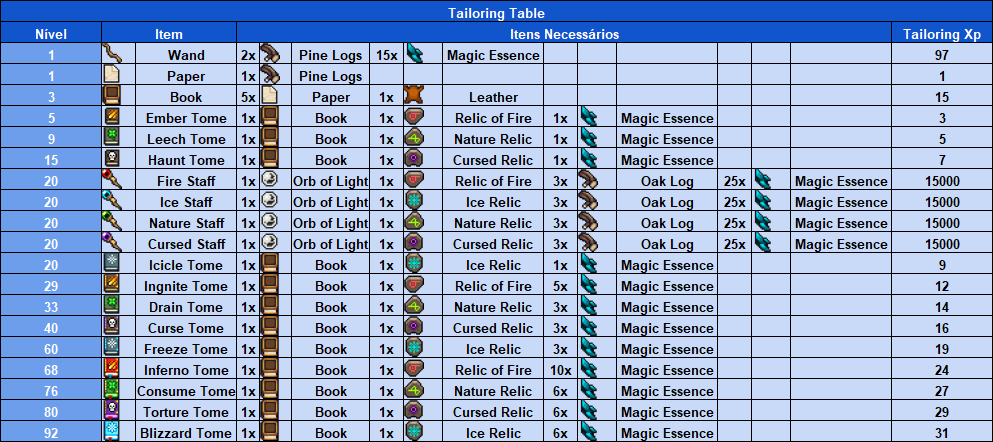Image resolution: width=993 pixels, height=442 pixels.
Task: Click the Cursed Staff item icon
Action: click(x=112, y=243)
